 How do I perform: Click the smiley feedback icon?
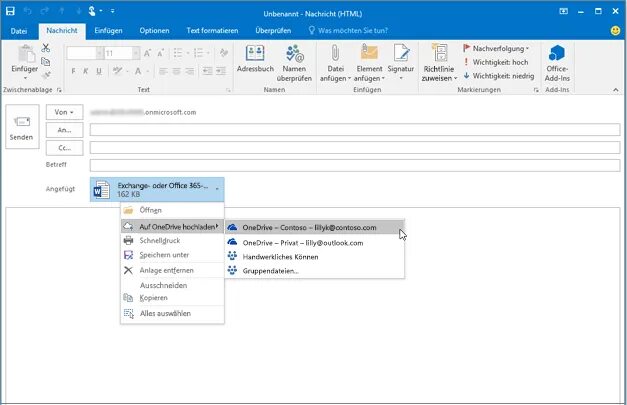coord(615,30)
